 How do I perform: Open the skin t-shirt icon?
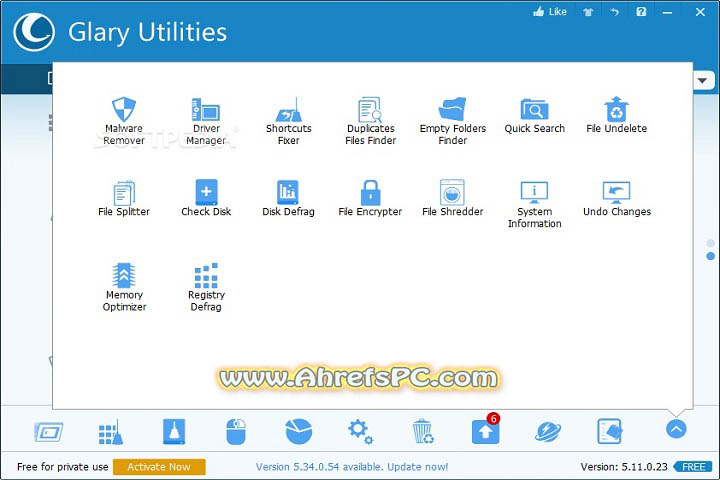tap(588, 12)
